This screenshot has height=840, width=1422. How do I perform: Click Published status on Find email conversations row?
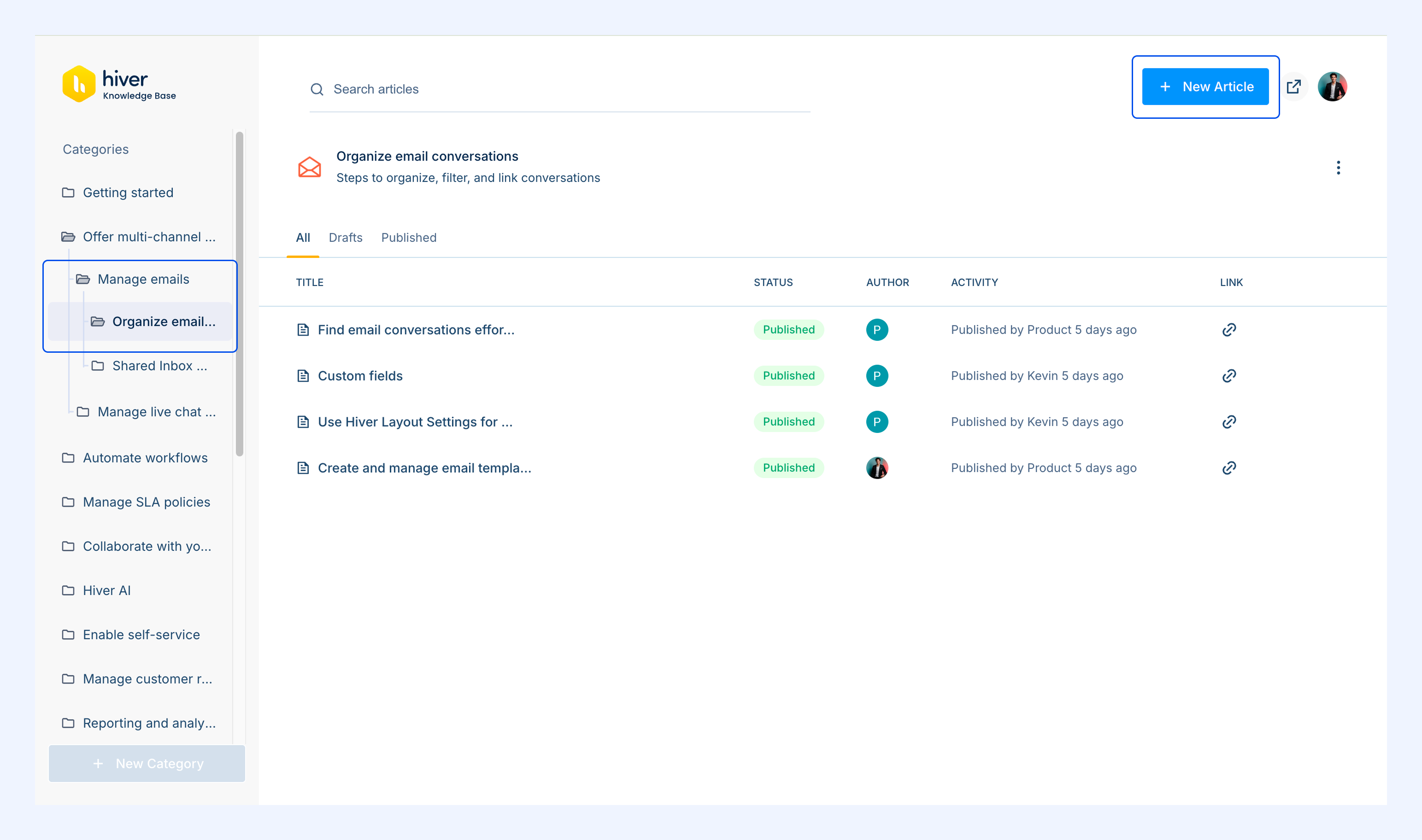tap(789, 330)
